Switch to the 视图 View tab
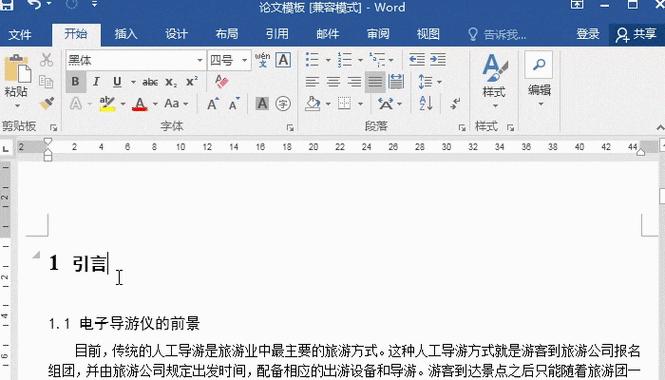 coord(428,34)
